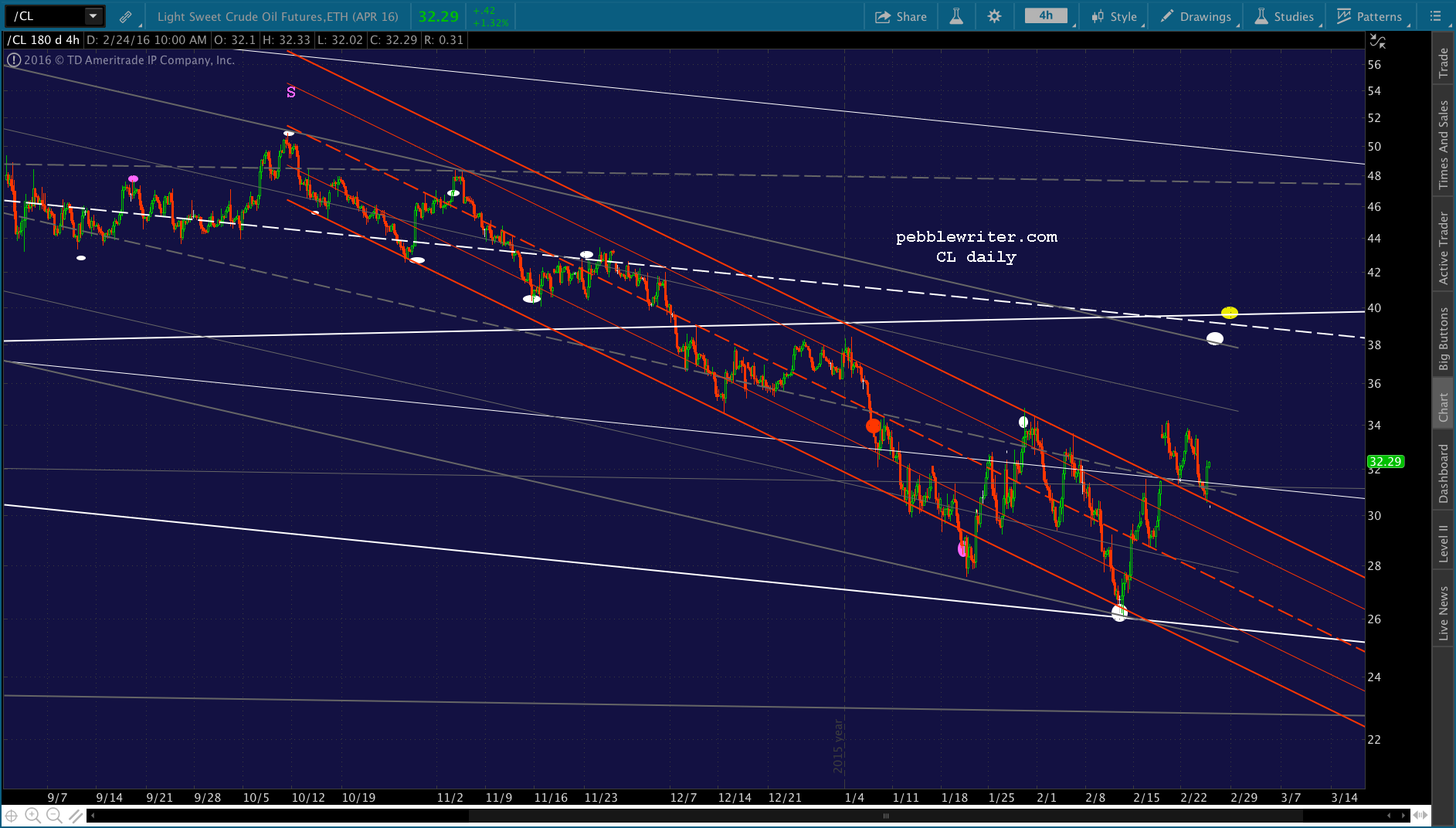Click the +1.32% percent change value
Image resolution: width=1456 pixels, height=828 pixels.
point(491,22)
